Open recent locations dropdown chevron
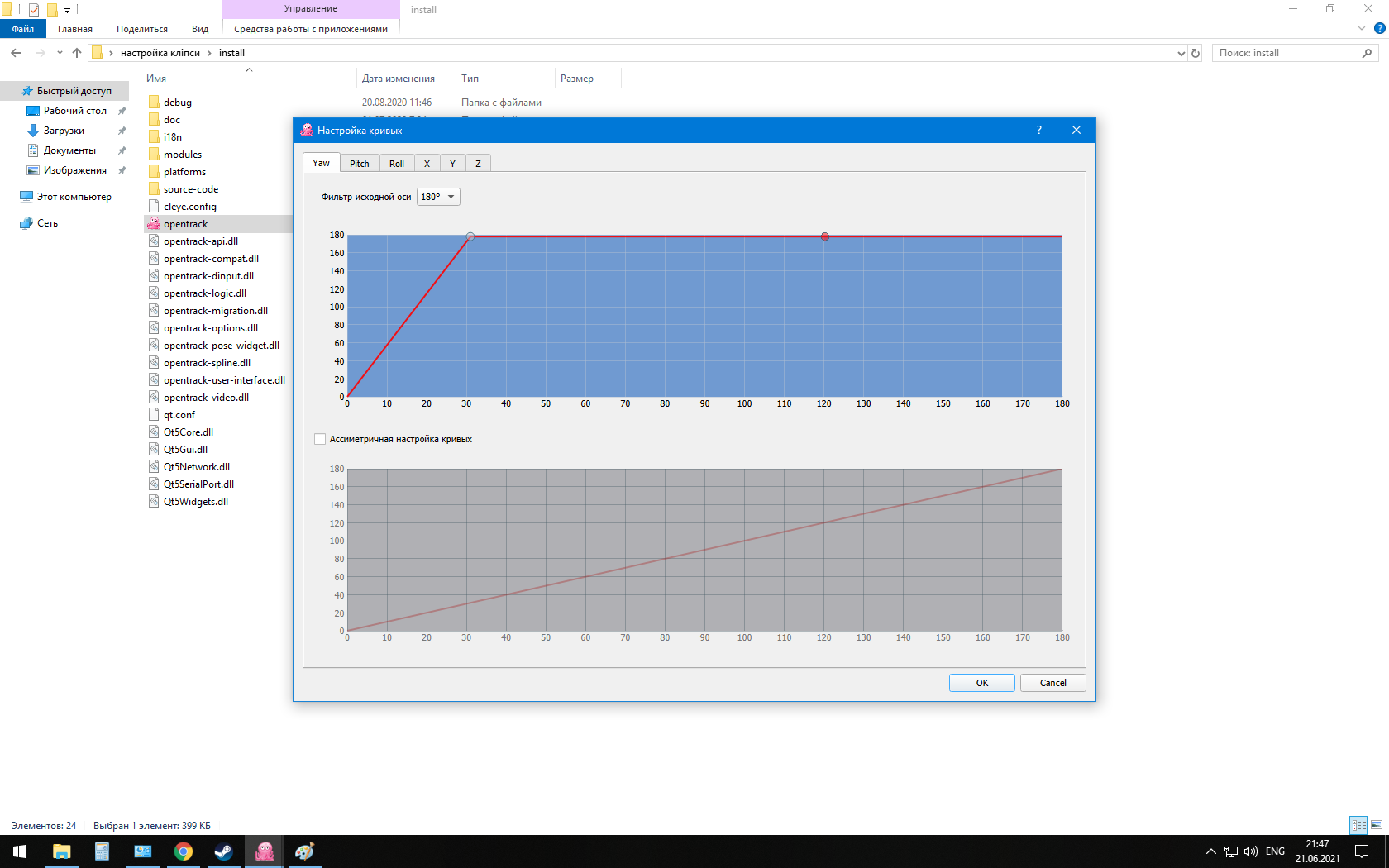Screen dimensions: 1389x868 click(60, 53)
